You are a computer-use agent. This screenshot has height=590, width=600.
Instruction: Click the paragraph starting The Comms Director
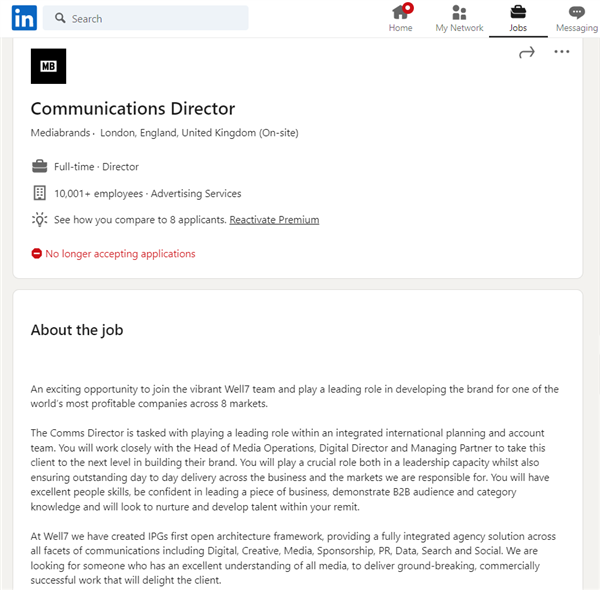tap(290, 470)
